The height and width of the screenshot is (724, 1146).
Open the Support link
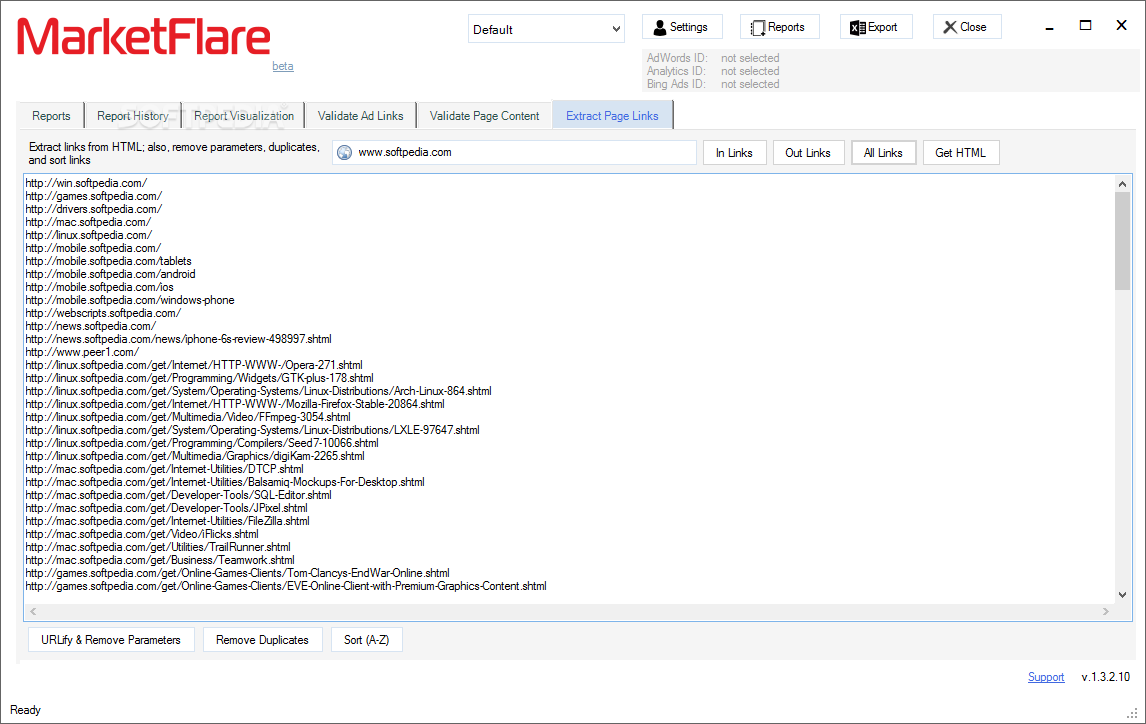pos(1046,677)
